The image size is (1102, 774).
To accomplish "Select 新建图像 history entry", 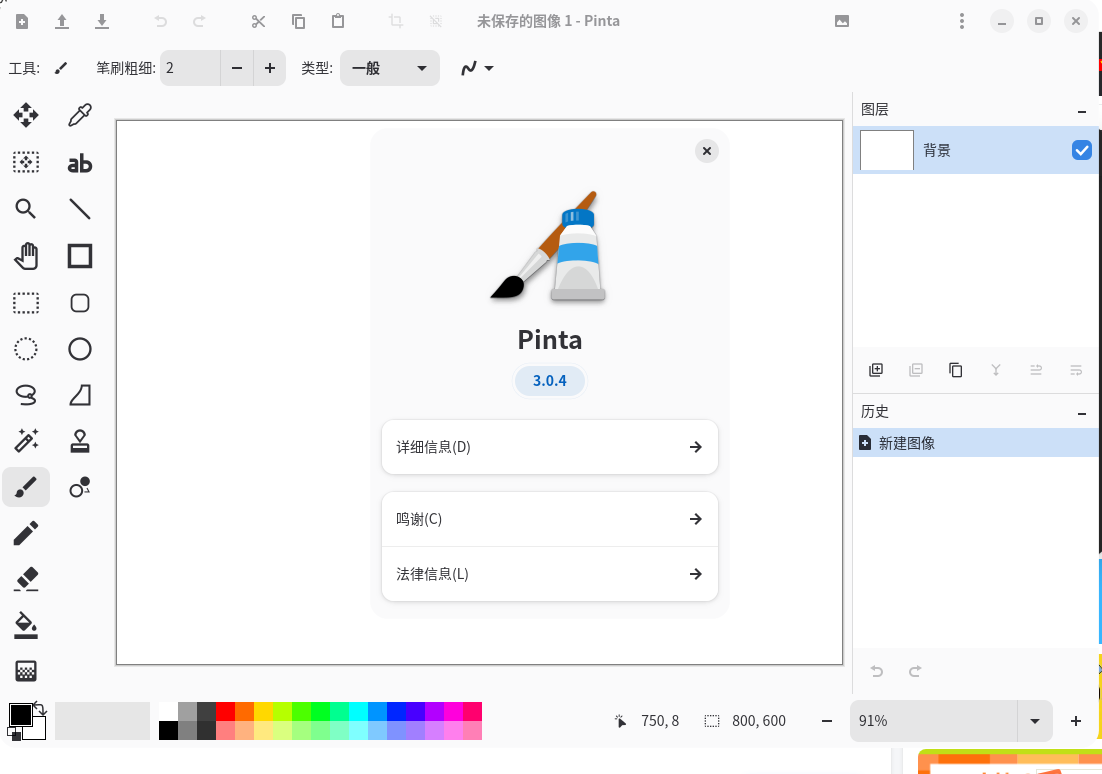I will 977,443.
